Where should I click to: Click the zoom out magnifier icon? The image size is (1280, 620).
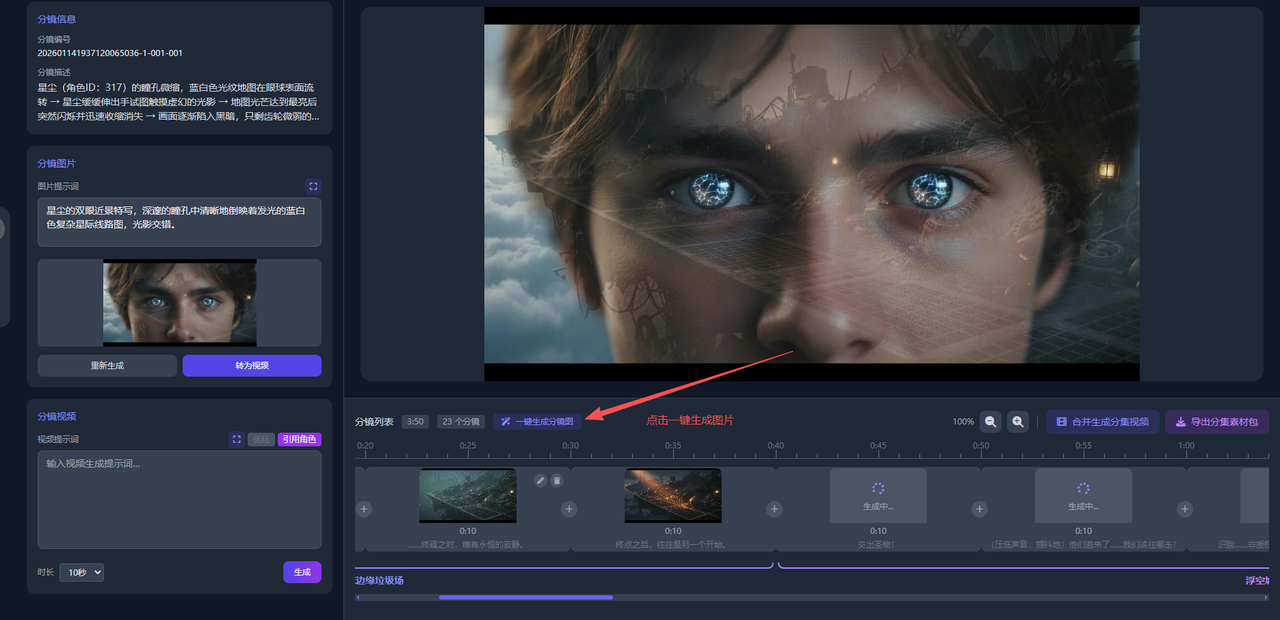pyautogui.click(x=990, y=422)
